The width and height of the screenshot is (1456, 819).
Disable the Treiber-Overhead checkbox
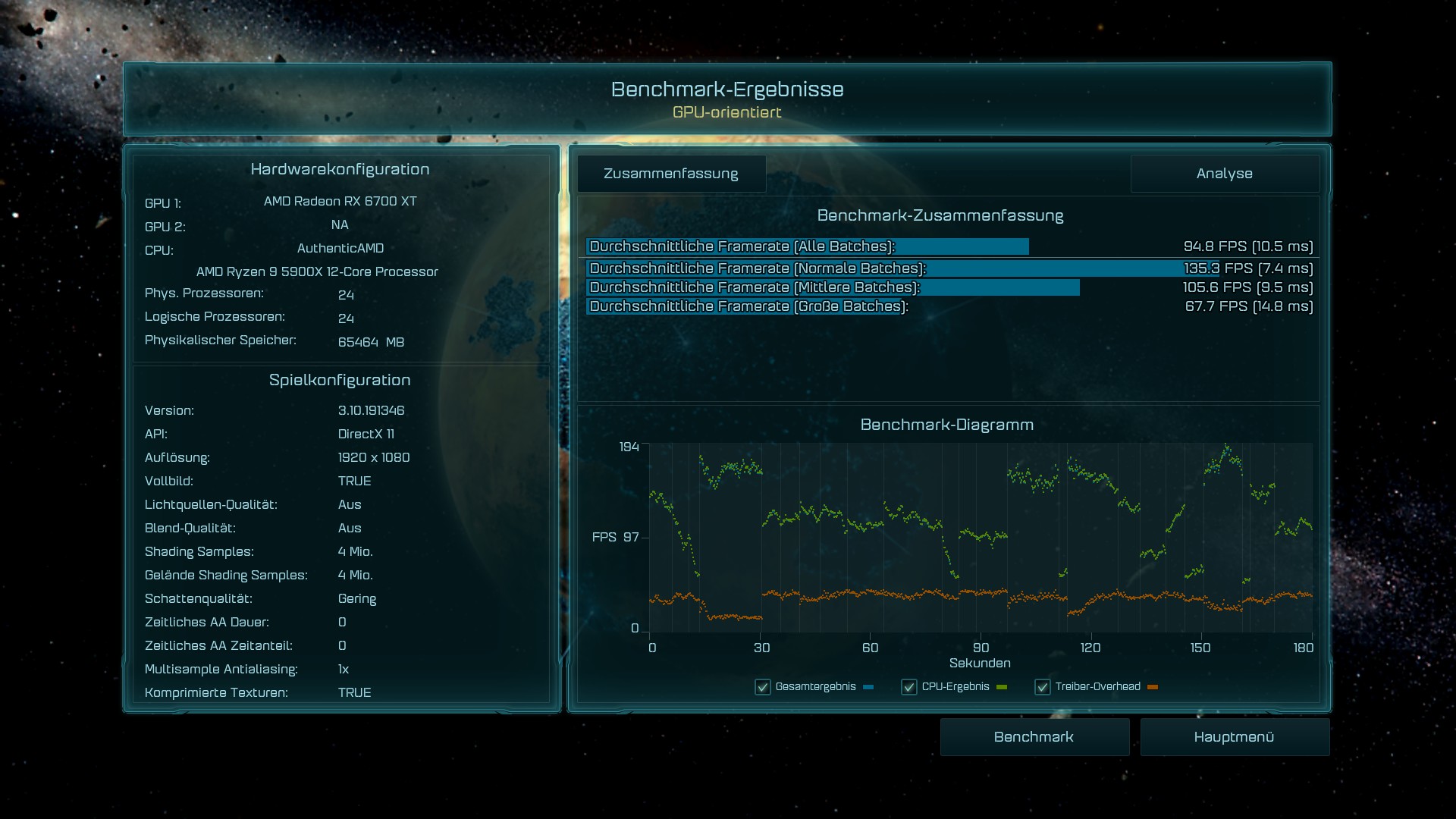1042,687
